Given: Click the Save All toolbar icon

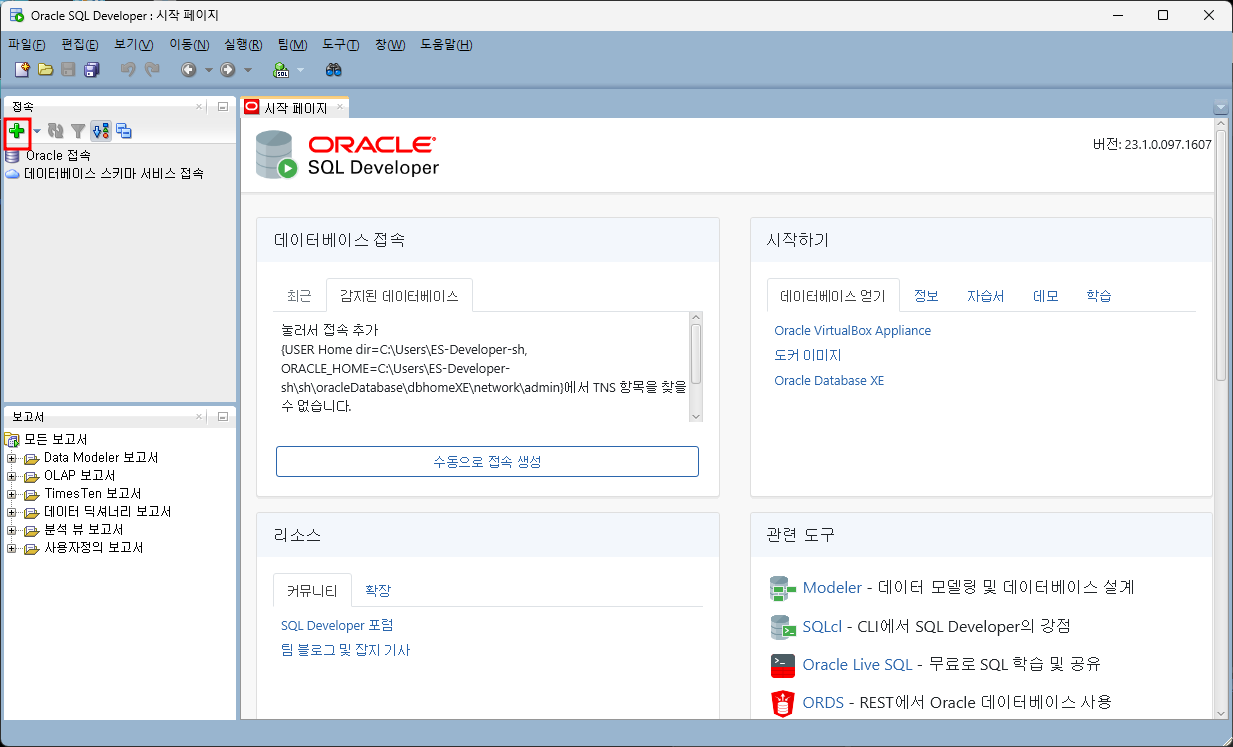Looking at the screenshot, I should pyautogui.click(x=92, y=69).
